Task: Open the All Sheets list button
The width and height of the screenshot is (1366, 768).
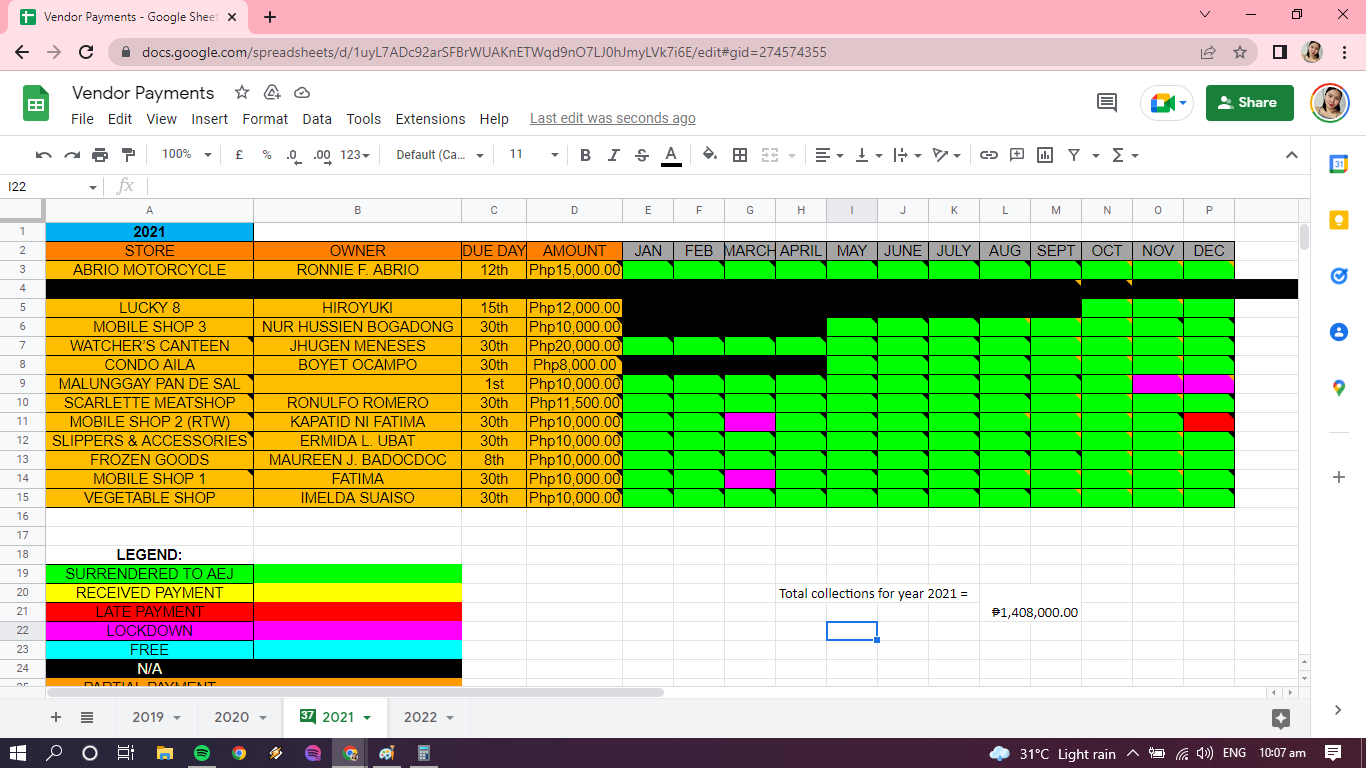Action: click(x=87, y=717)
